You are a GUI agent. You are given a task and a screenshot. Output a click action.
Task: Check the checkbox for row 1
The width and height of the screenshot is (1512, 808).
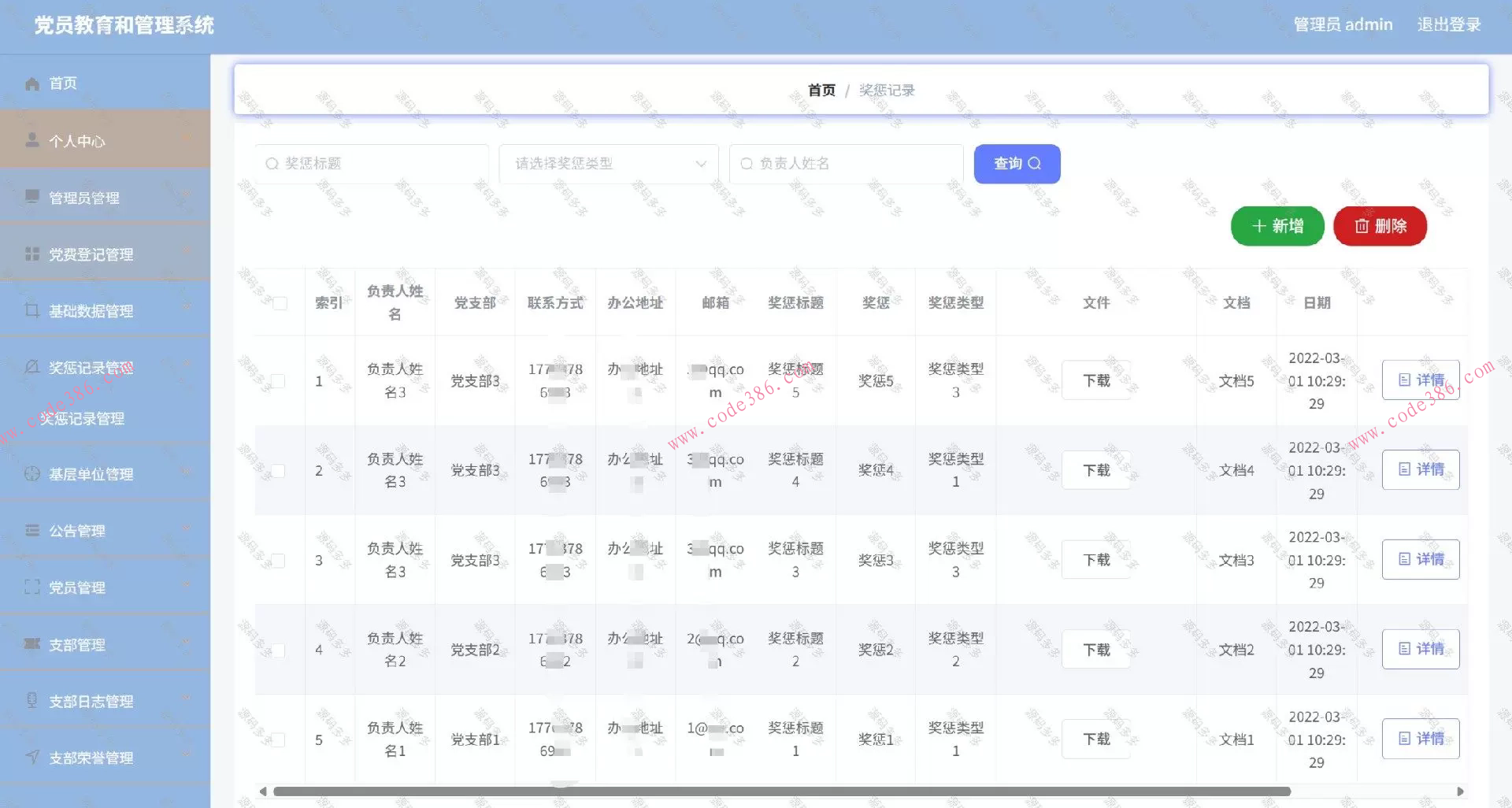278,381
